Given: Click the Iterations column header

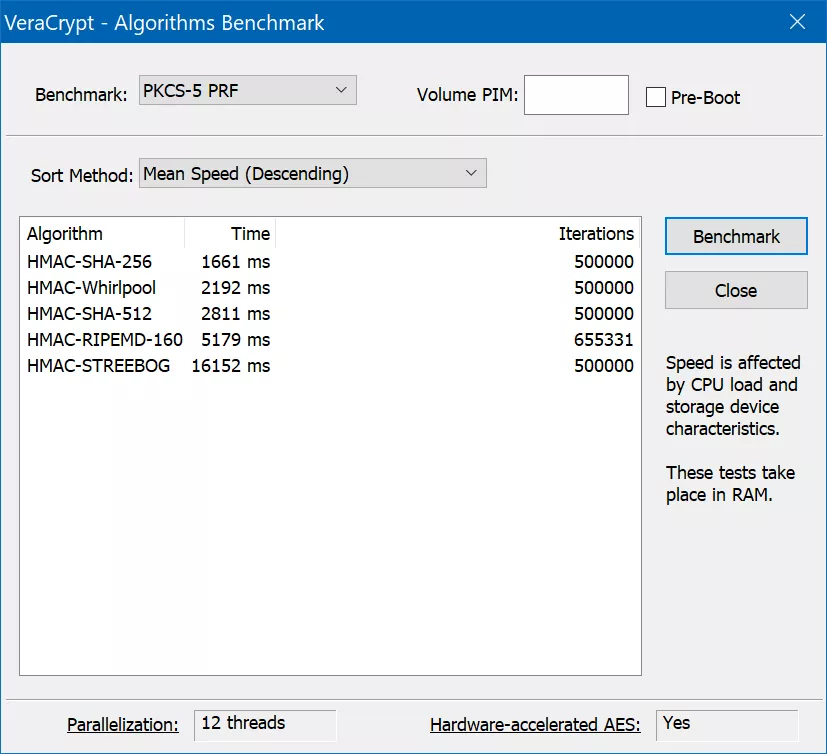Looking at the screenshot, I should click(457, 233).
